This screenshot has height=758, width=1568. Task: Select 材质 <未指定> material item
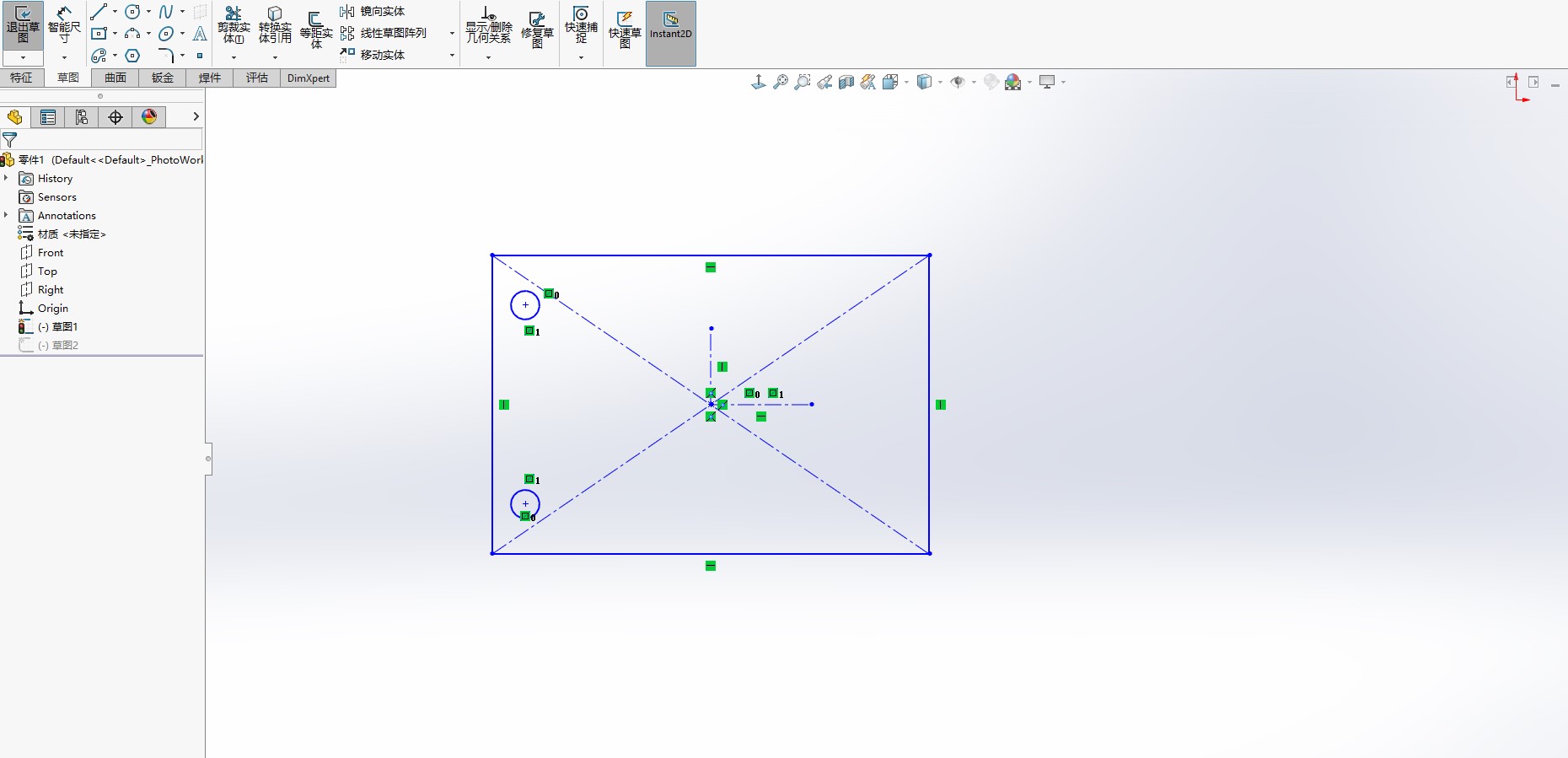pyautogui.click(x=62, y=234)
